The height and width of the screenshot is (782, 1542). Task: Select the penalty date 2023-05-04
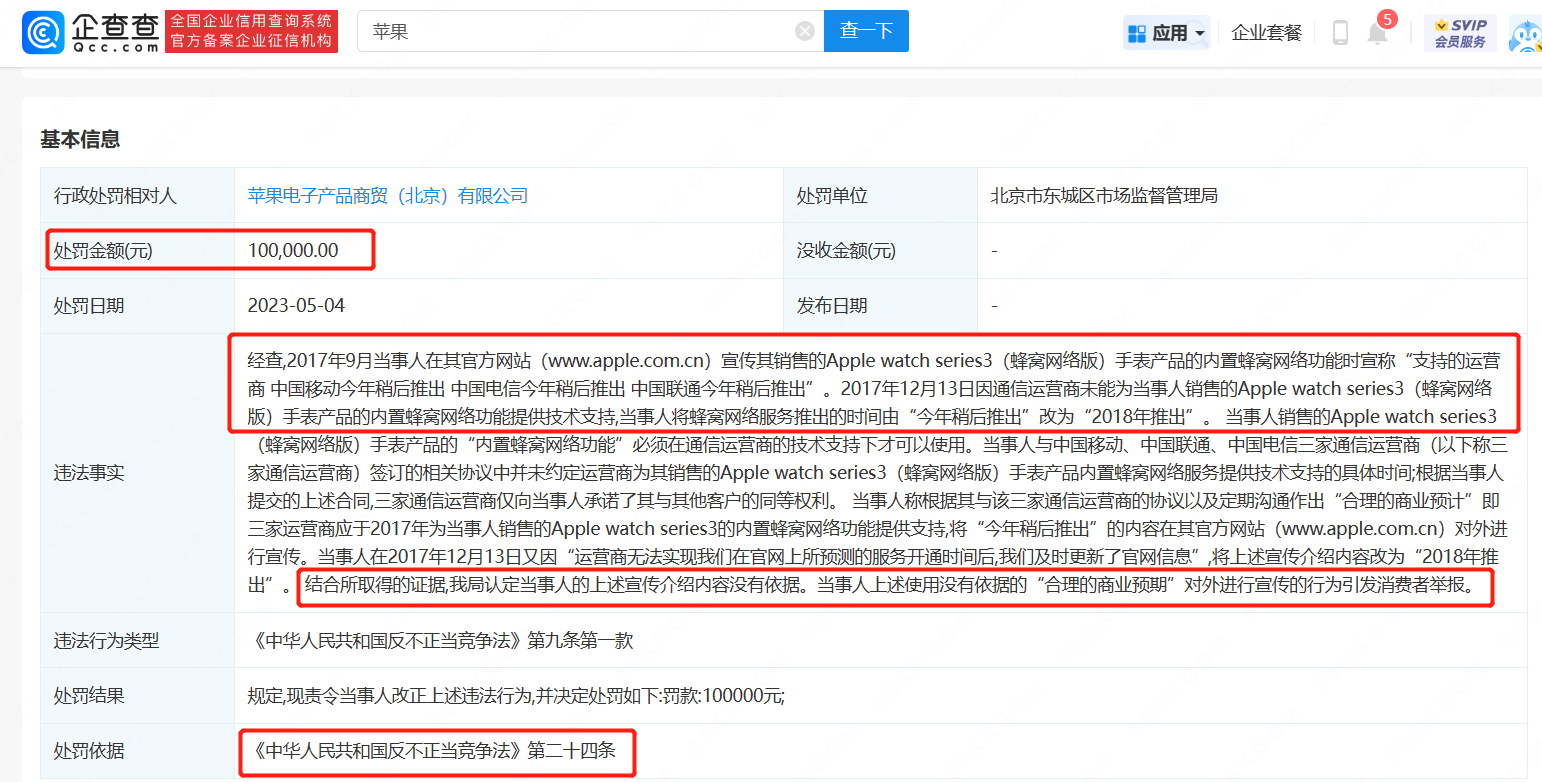tap(296, 306)
